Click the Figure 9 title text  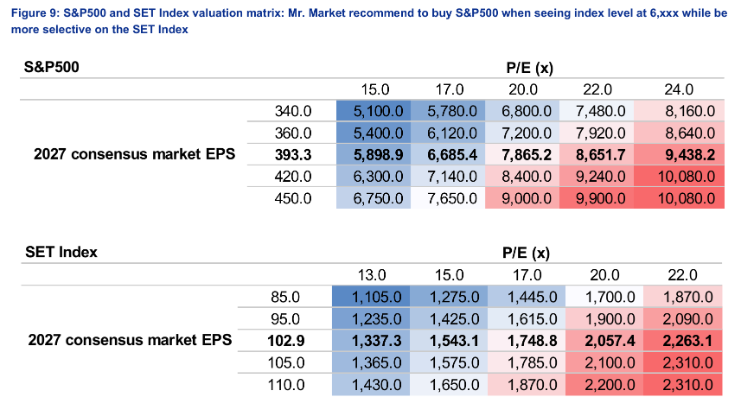click(x=369, y=21)
